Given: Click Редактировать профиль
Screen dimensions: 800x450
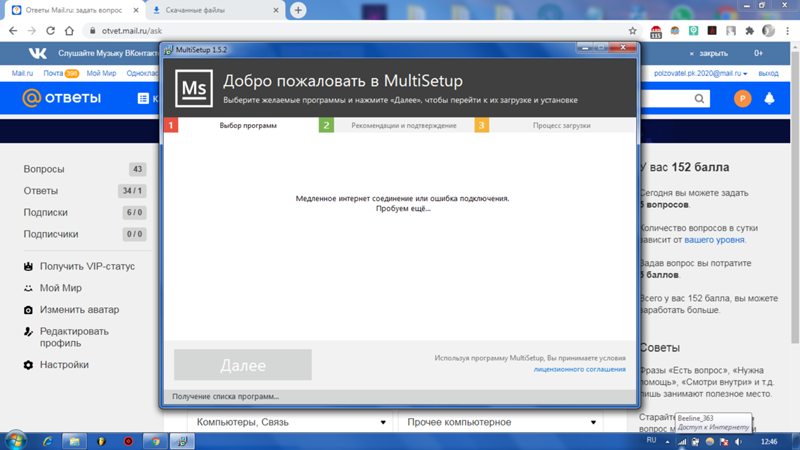Looking at the screenshot, I should point(66,337).
